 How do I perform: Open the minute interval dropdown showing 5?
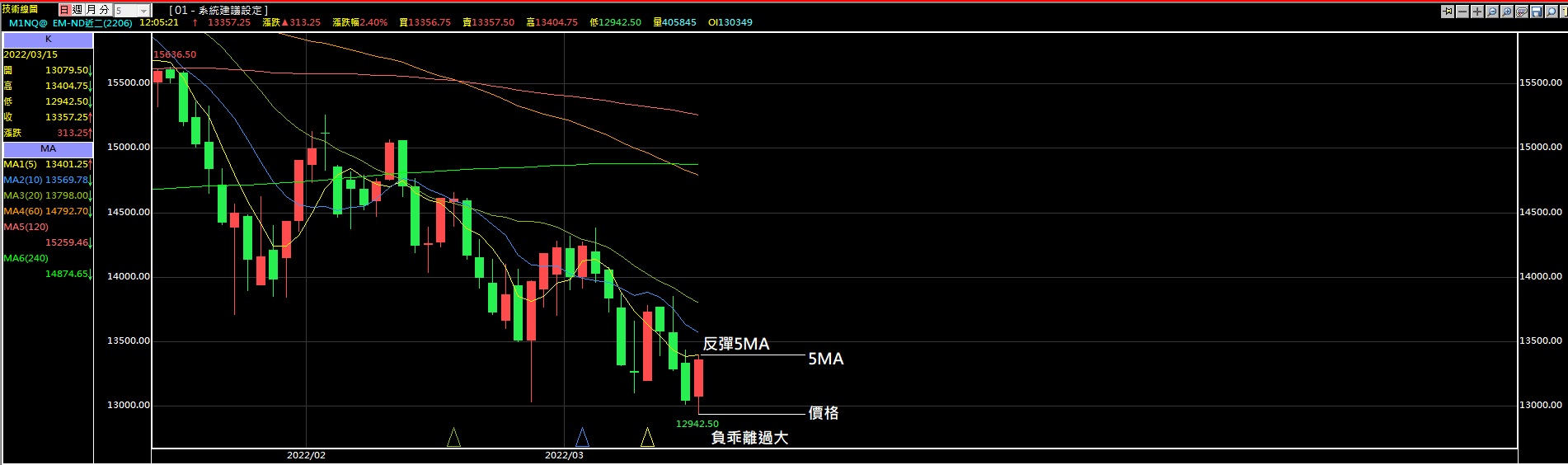point(132,11)
